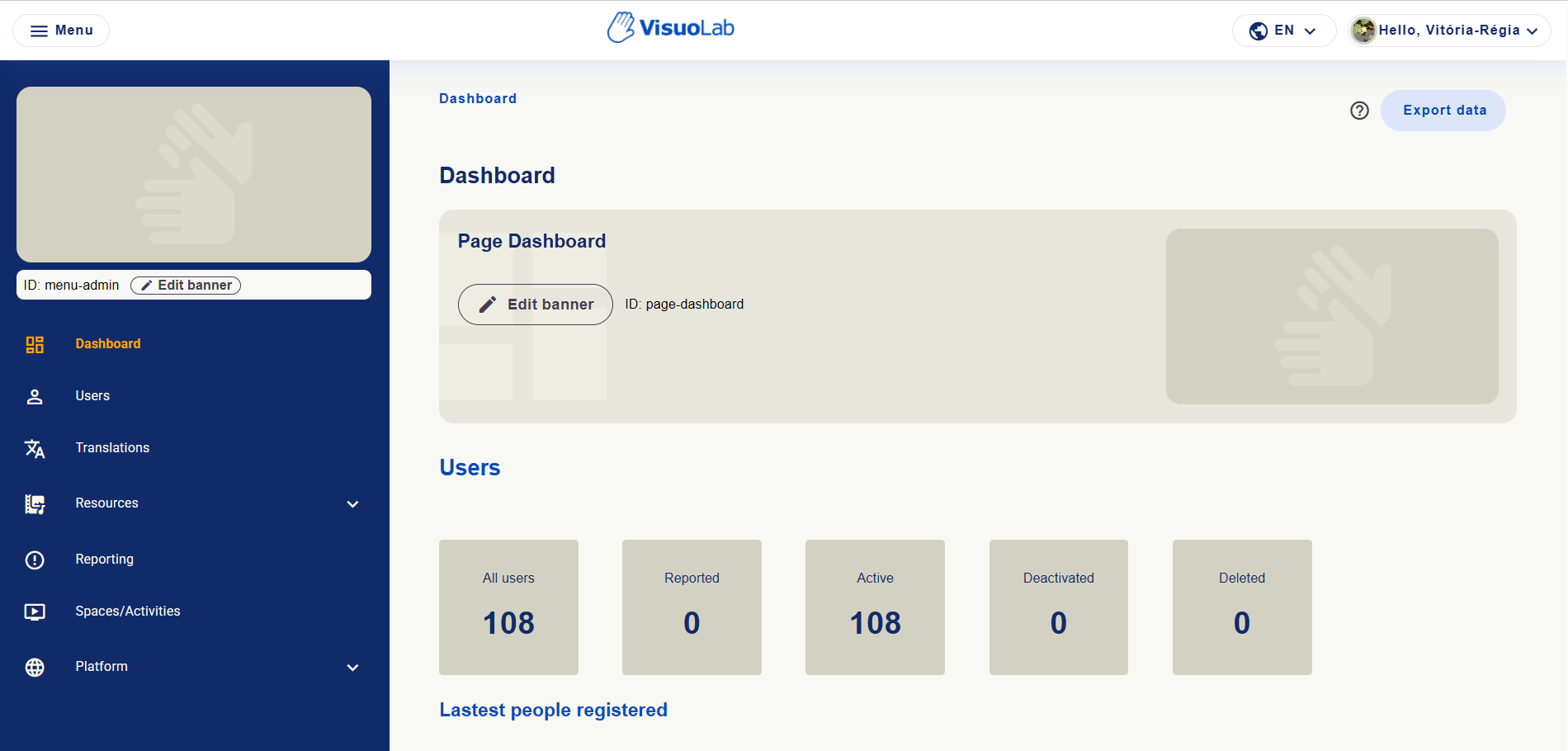1568x751 pixels.
Task: Click the Users person icon
Action: (35, 396)
